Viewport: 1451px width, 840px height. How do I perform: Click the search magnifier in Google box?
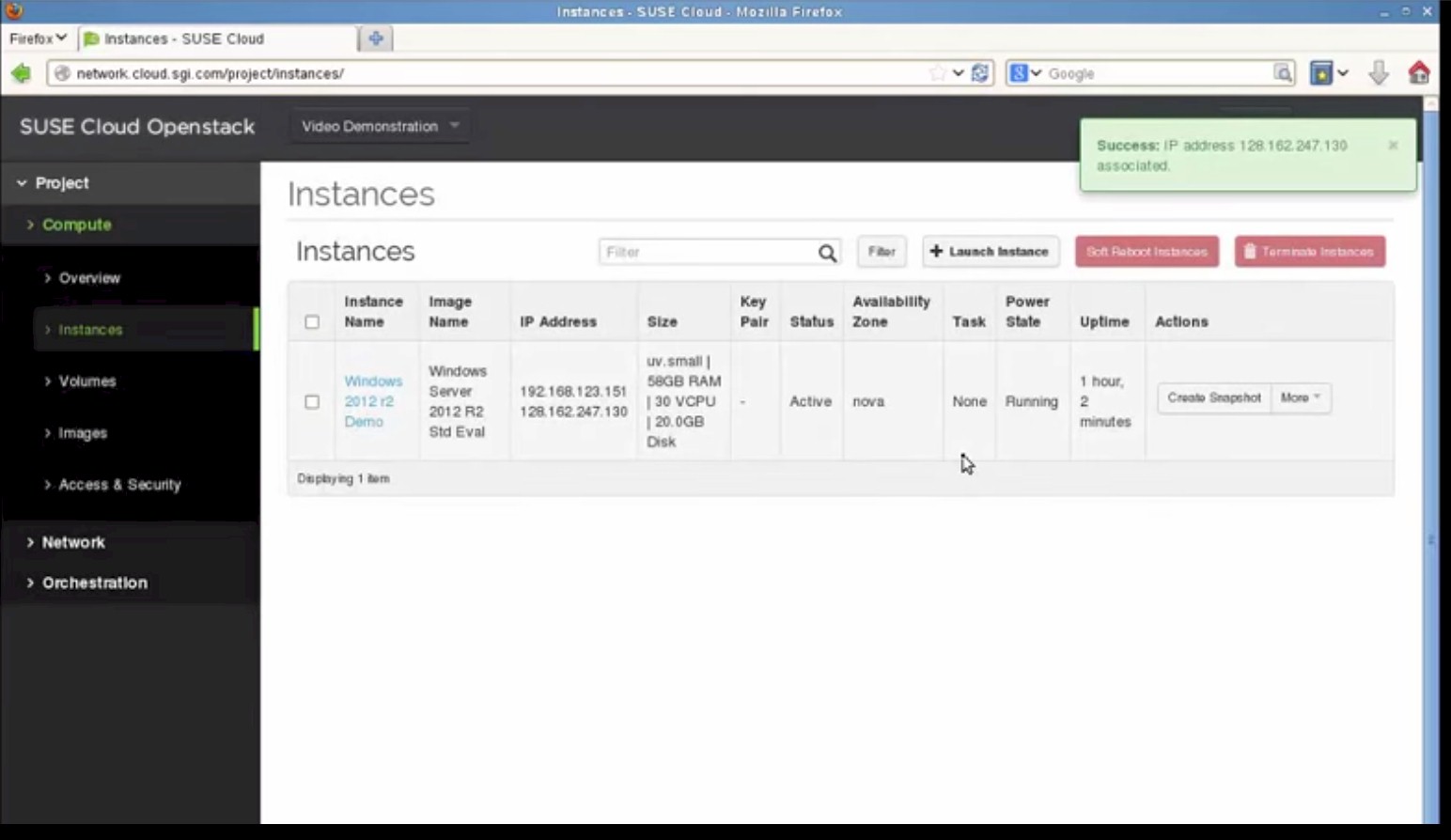tap(1283, 72)
